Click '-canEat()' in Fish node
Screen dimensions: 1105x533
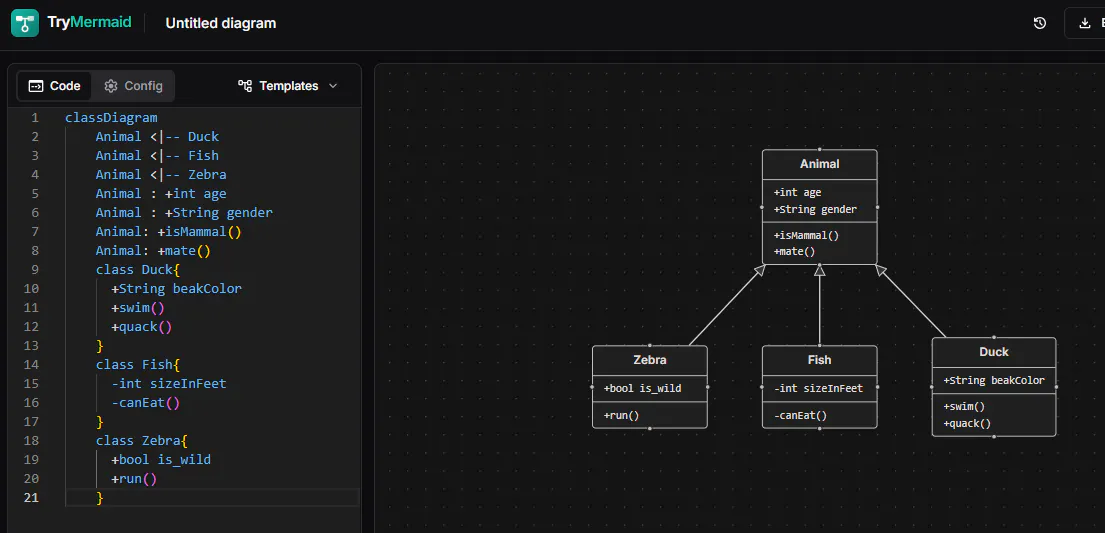pos(800,416)
